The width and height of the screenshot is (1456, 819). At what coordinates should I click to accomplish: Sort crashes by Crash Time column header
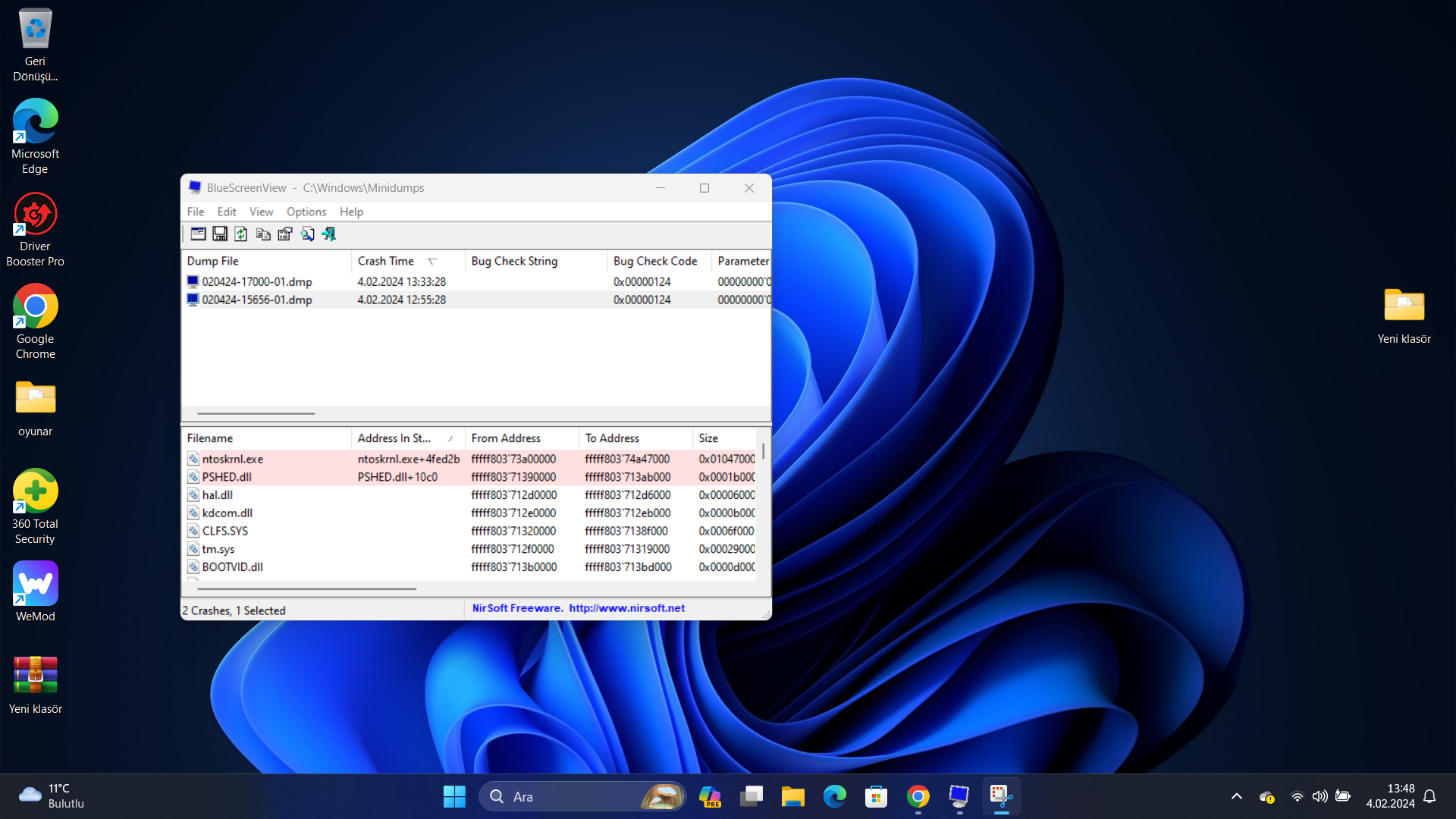387,261
